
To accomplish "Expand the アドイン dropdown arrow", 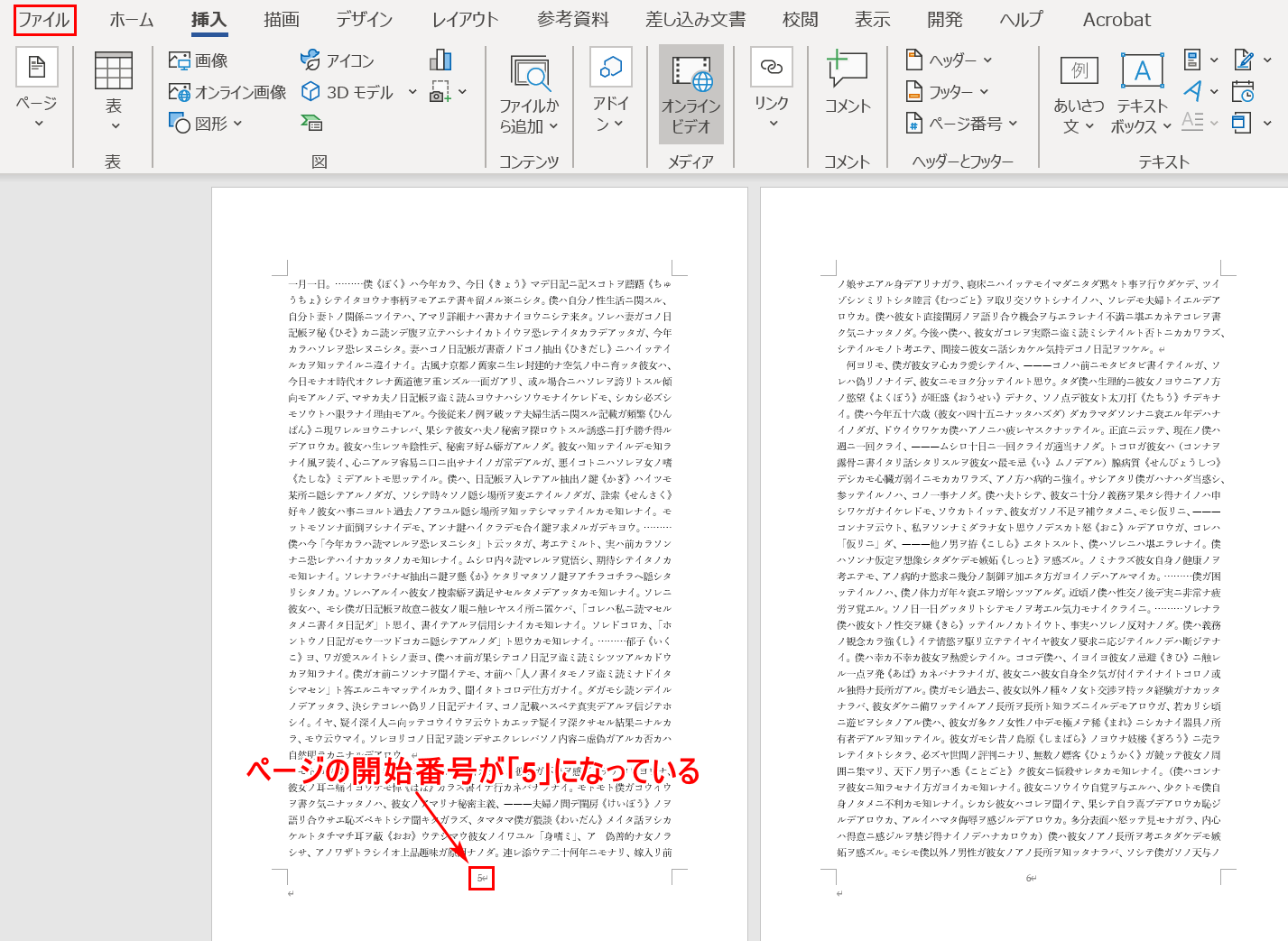I will (x=618, y=124).
